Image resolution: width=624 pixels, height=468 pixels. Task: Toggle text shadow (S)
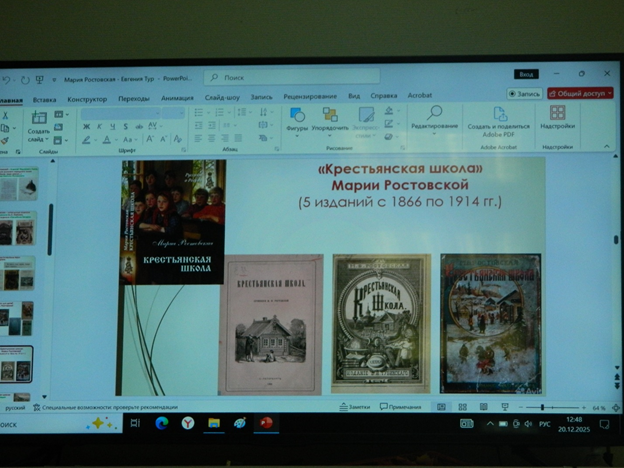pyautogui.click(x=125, y=127)
